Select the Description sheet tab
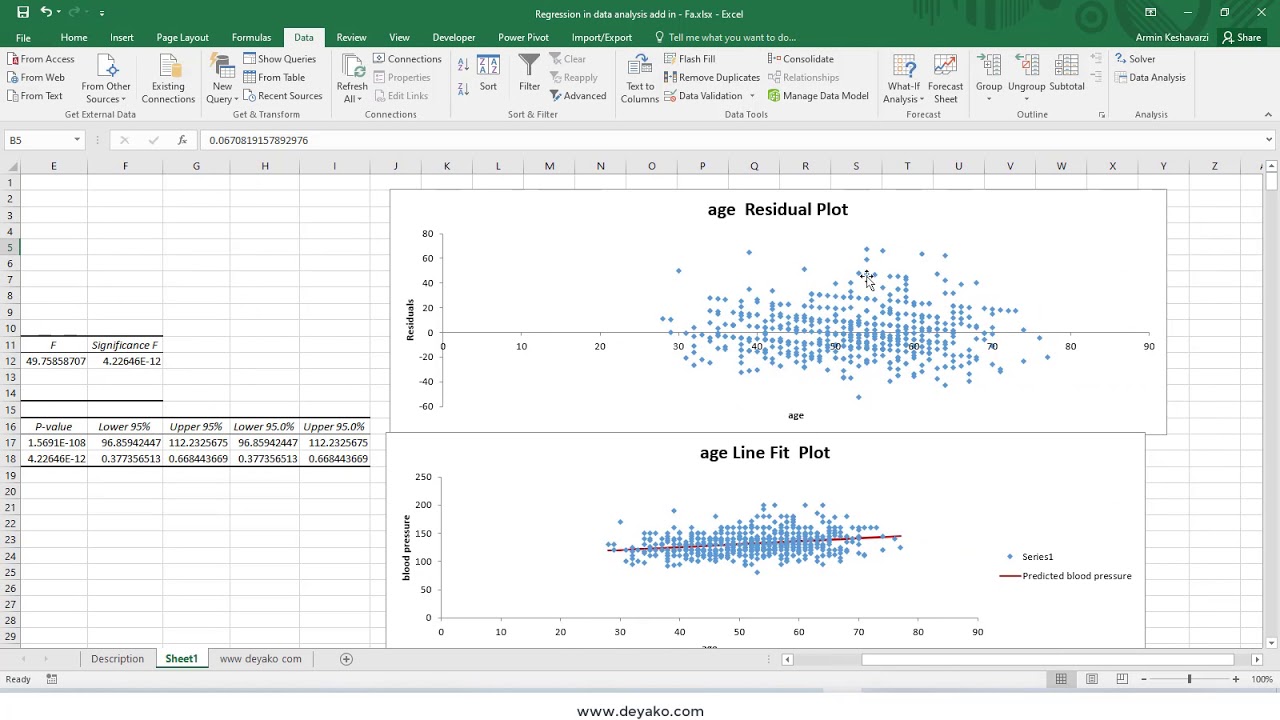The width and height of the screenshot is (1280, 720). click(x=118, y=659)
